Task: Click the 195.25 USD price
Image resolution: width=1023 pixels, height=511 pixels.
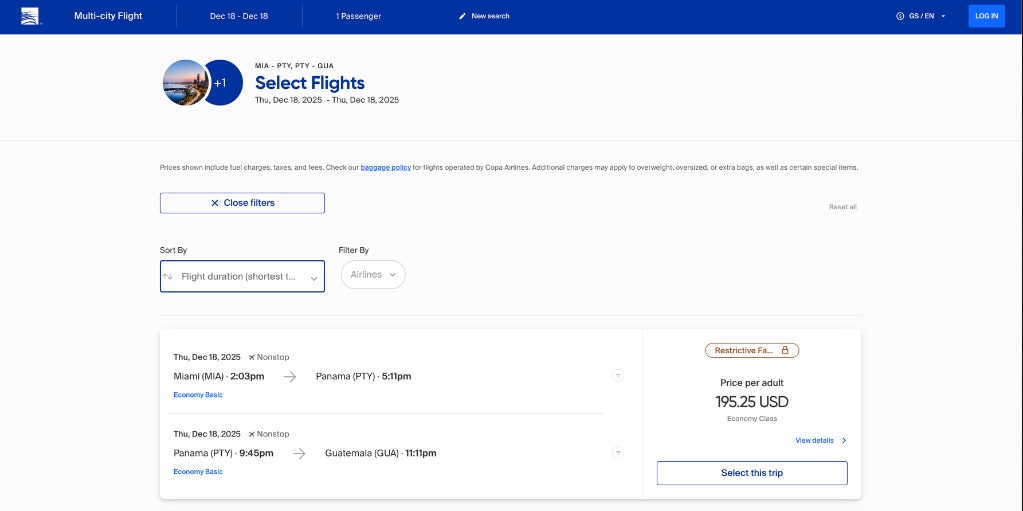Action: pyautogui.click(x=752, y=401)
